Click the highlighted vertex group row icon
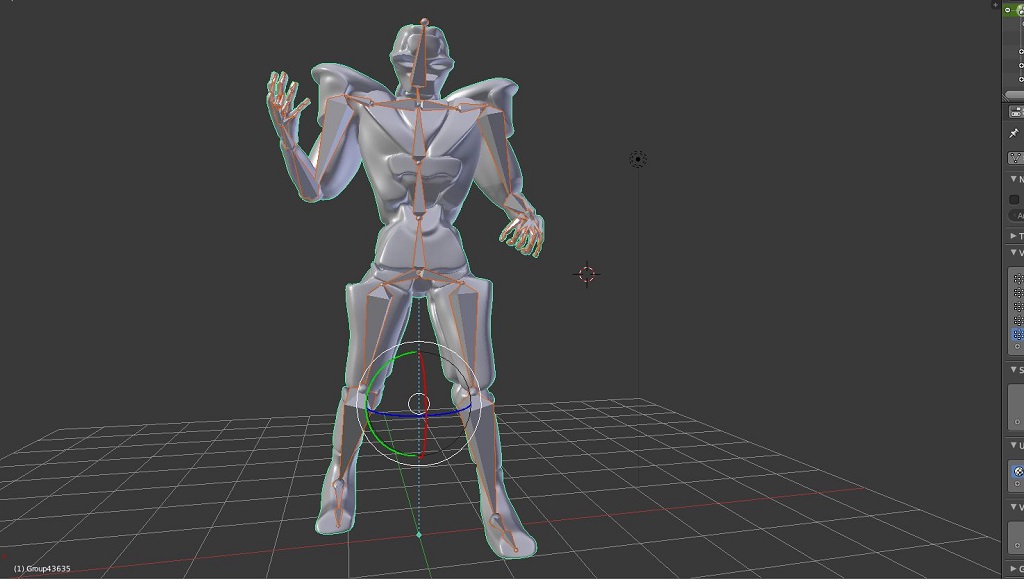Image resolution: width=1024 pixels, height=579 pixels. click(x=1018, y=334)
